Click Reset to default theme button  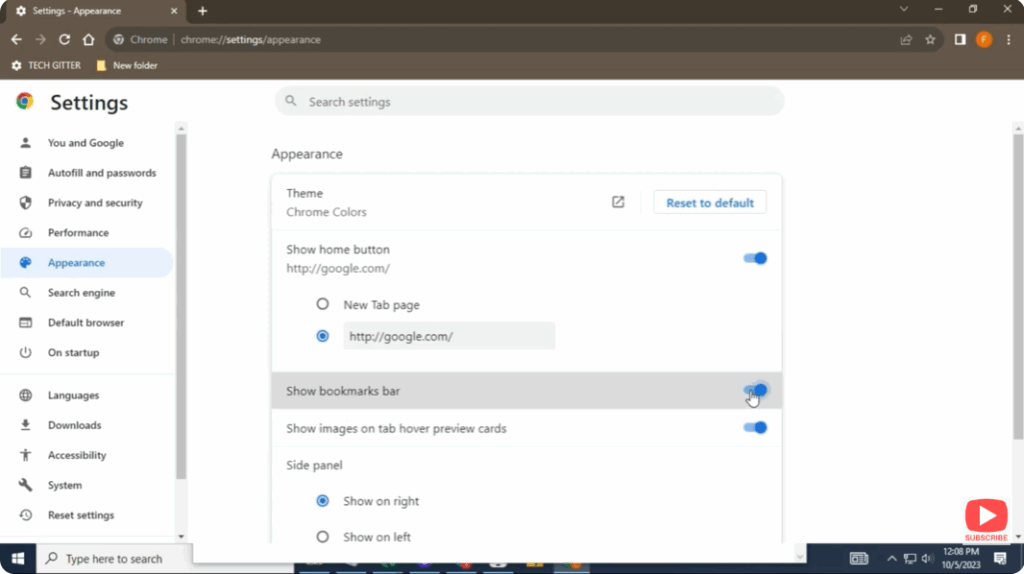click(x=710, y=202)
